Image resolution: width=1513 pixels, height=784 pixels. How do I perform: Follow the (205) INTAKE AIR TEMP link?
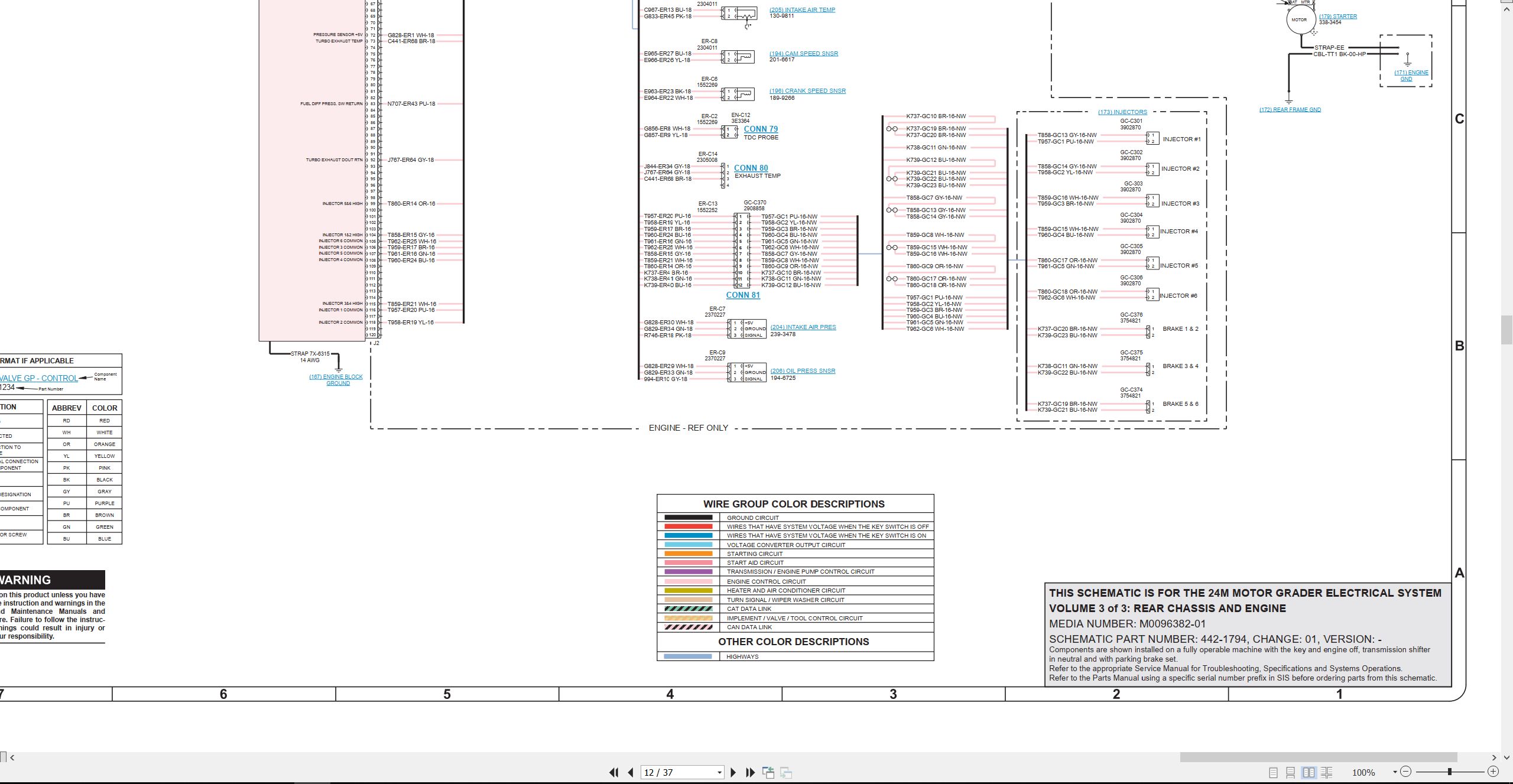pos(802,9)
